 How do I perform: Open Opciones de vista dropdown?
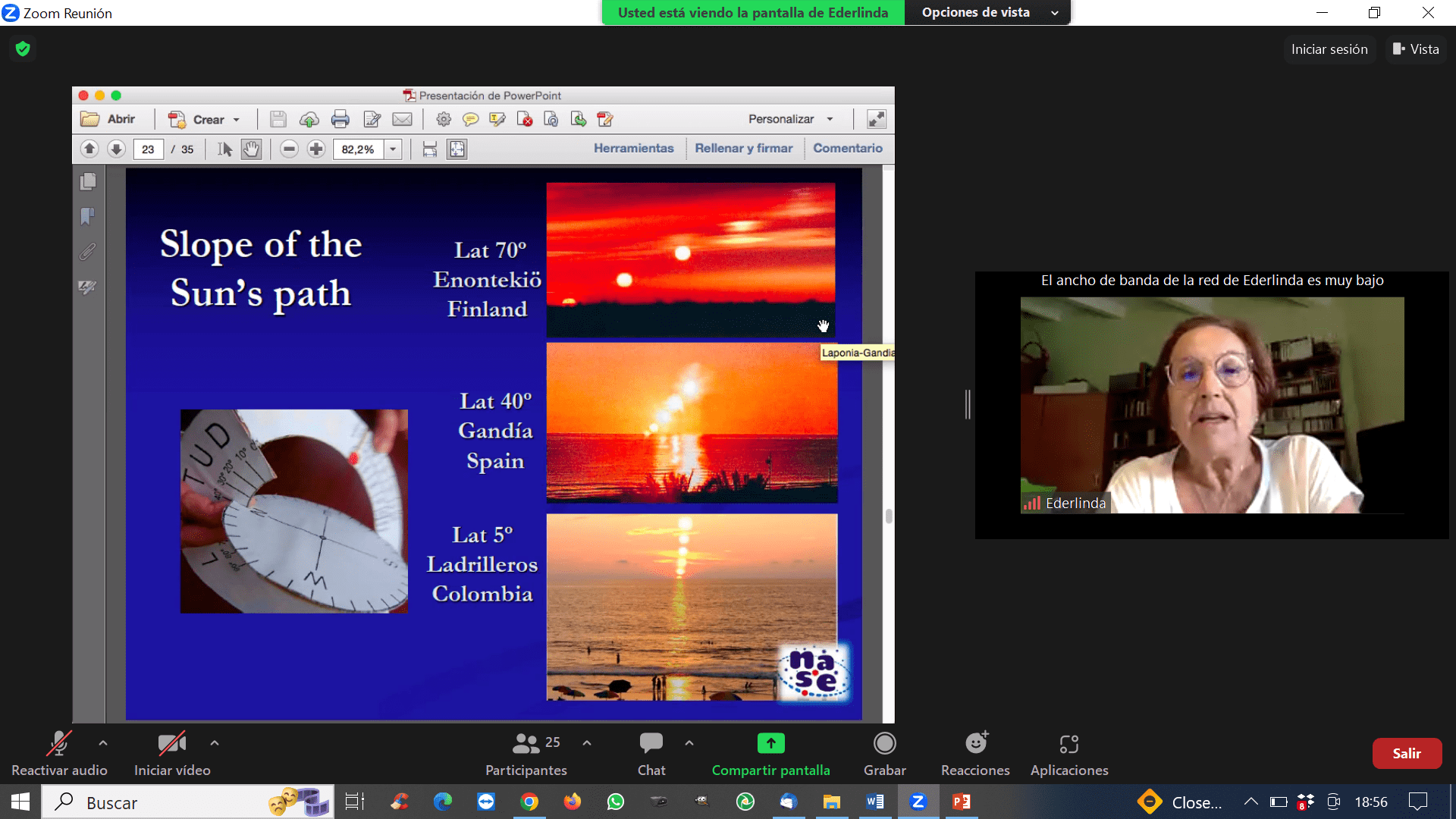988,12
